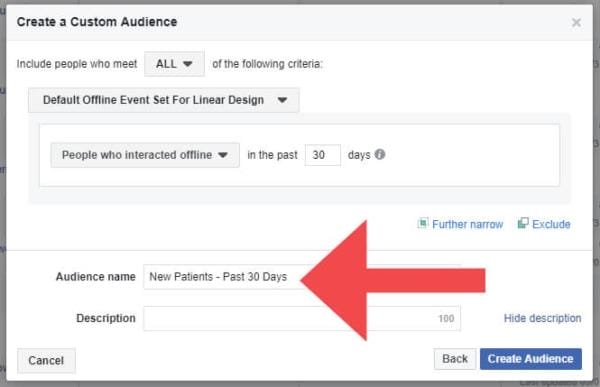Image resolution: width=600 pixels, height=387 pixels.
Task: Close the Create a Custom Audience dialog
Action: coord(576,23)
